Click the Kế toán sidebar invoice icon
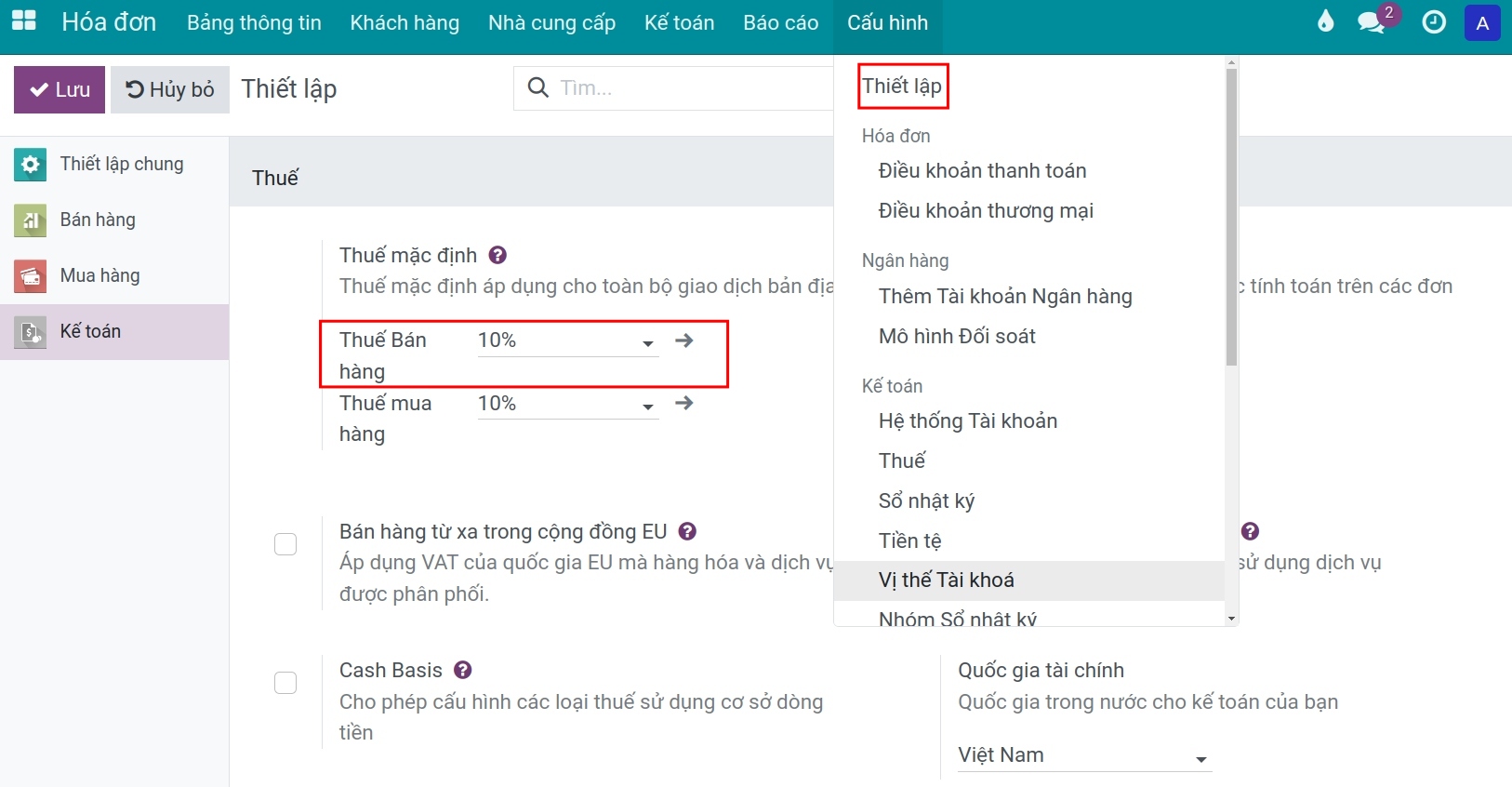 30,332
